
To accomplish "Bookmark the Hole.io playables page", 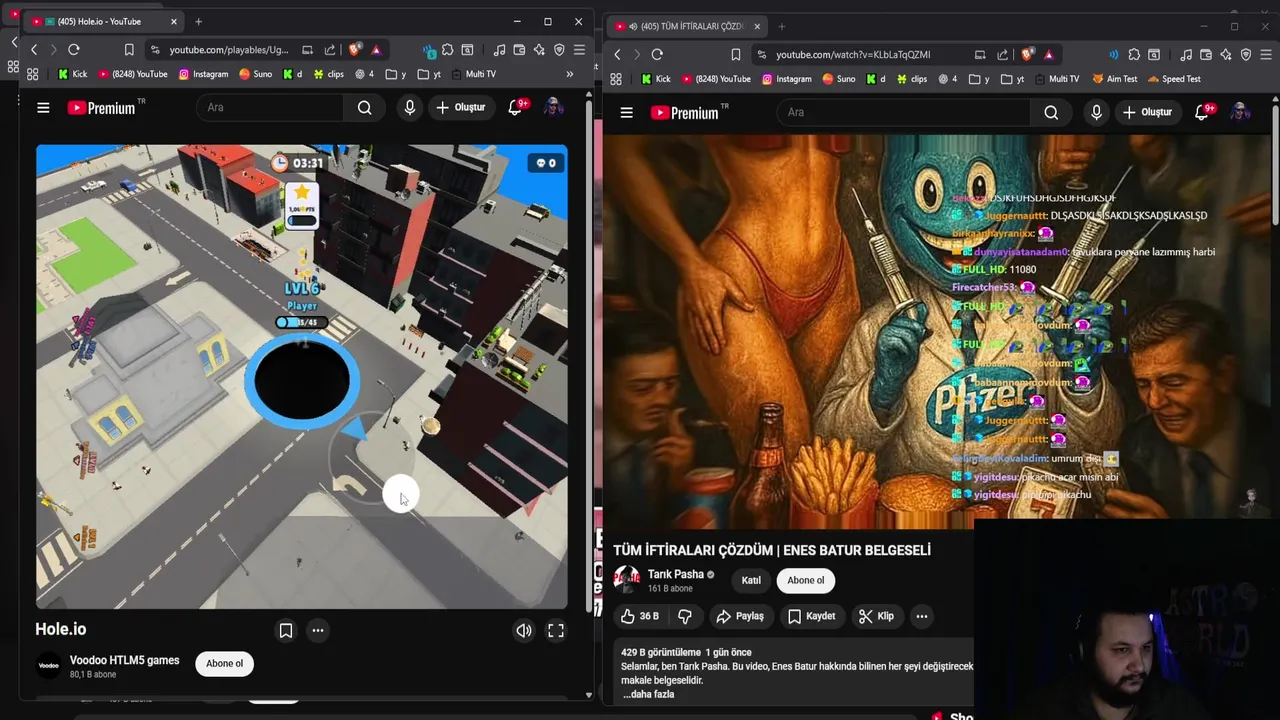I will (129, 50).
